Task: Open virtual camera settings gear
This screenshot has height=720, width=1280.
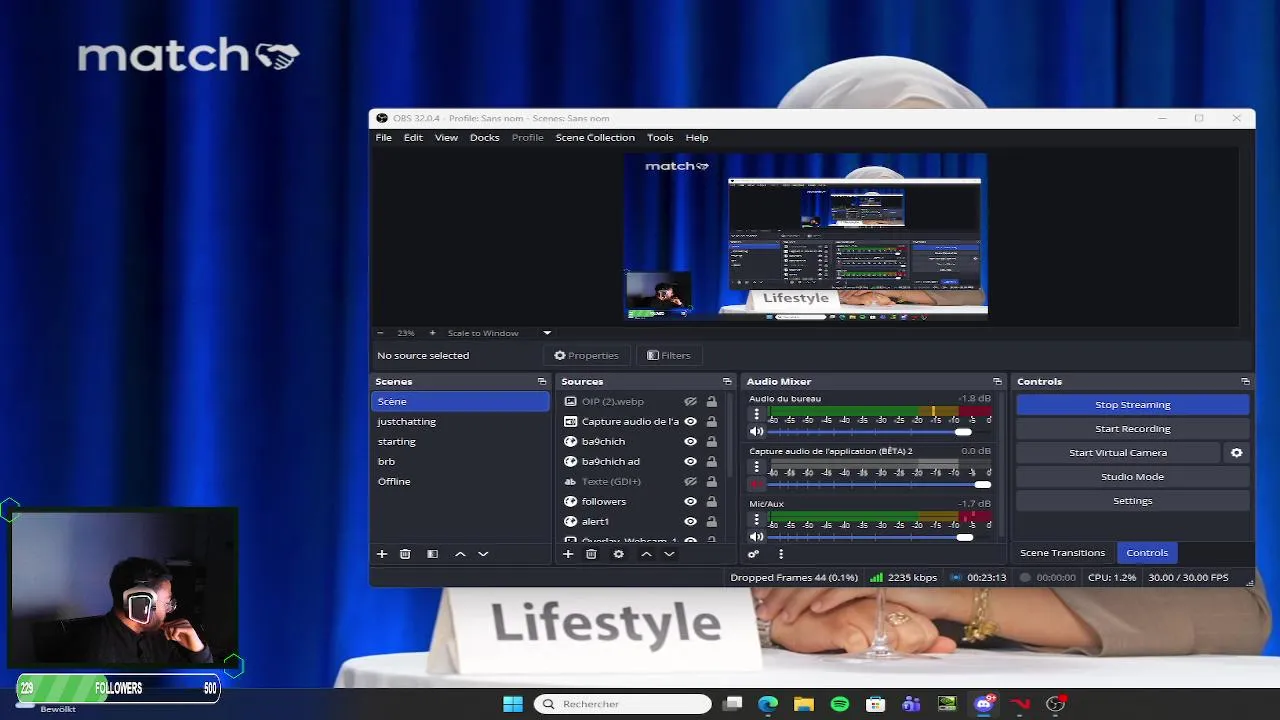Action: click(x=1236, y=453)
